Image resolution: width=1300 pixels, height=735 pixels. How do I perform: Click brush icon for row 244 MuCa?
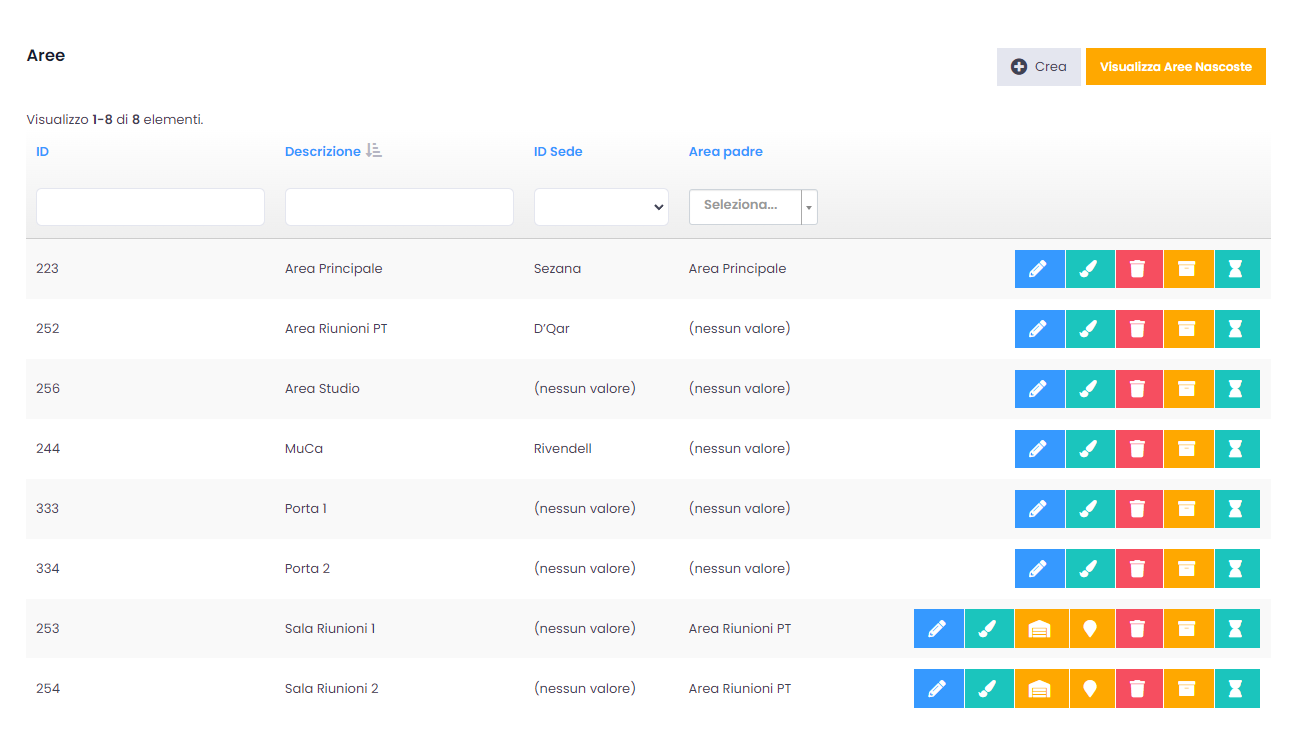(1089, 449)
